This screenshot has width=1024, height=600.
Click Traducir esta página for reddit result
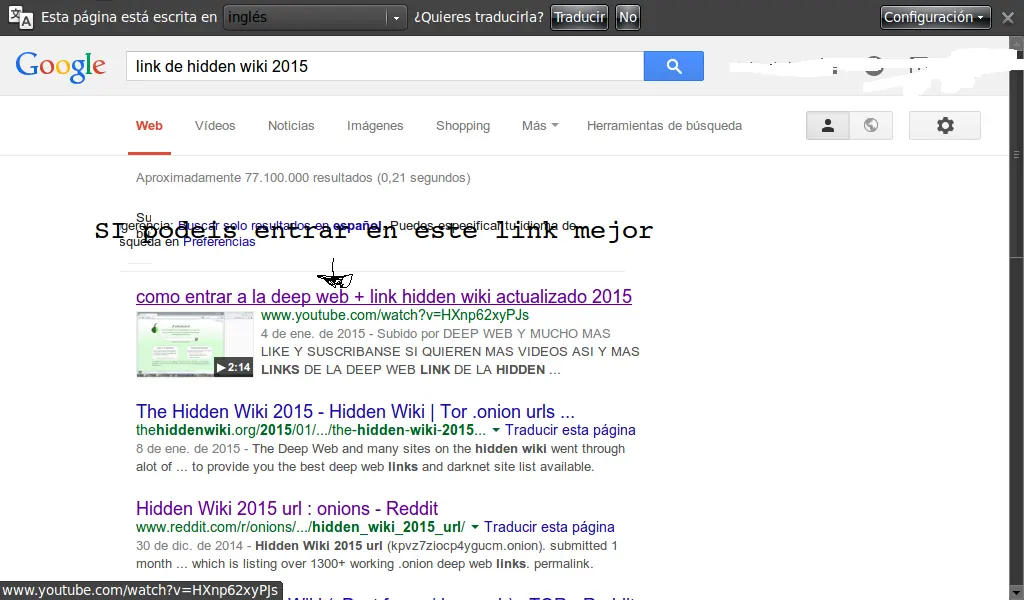click(549, 527)
